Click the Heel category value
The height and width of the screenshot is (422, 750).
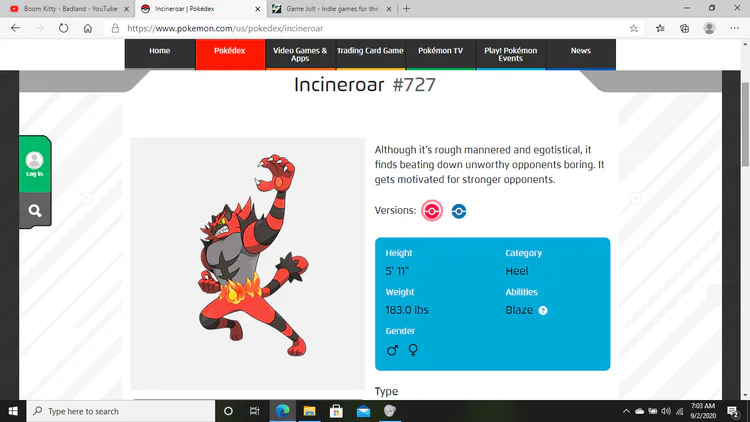[517, 271]
